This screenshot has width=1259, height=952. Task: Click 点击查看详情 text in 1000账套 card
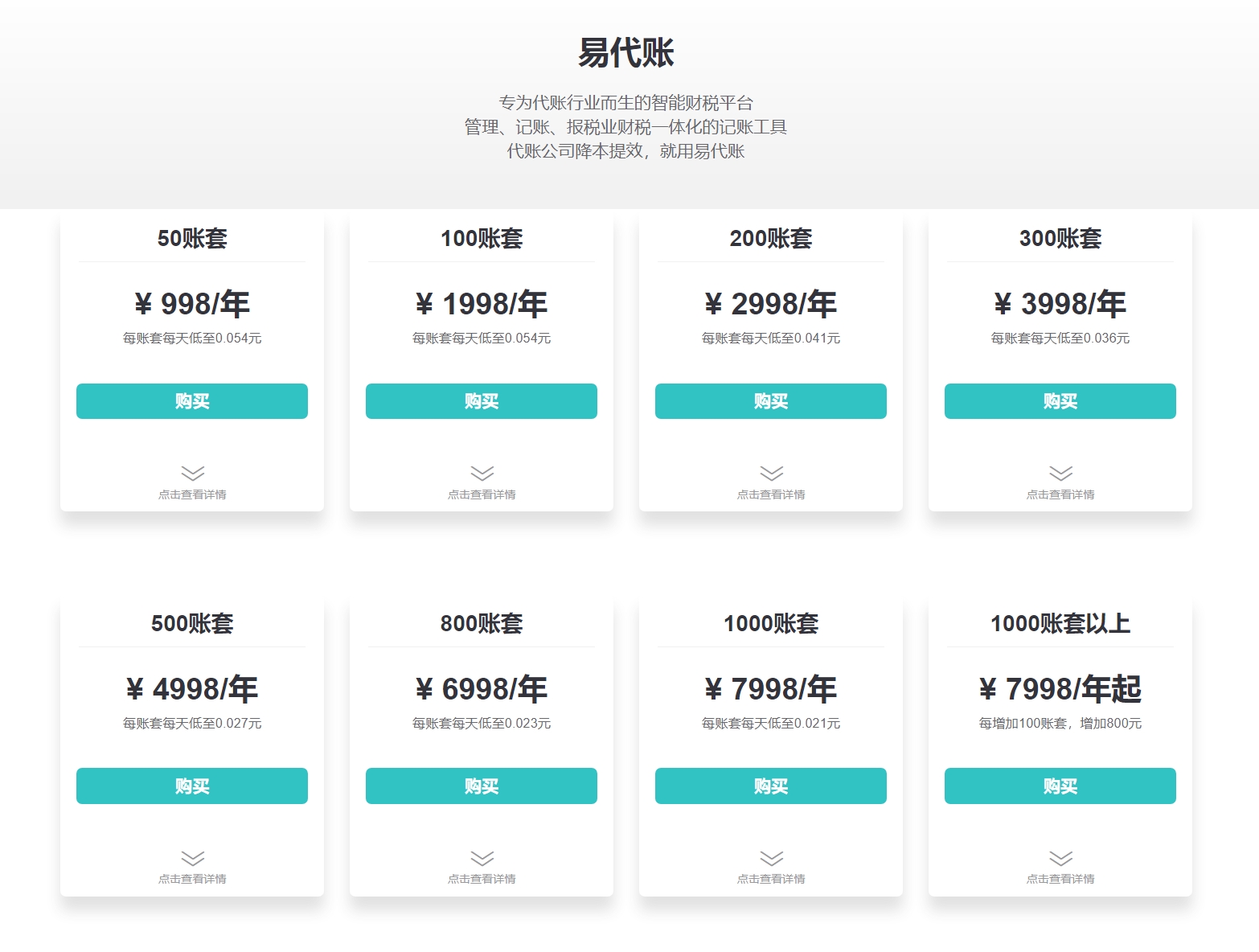click(x=771, y=879)
